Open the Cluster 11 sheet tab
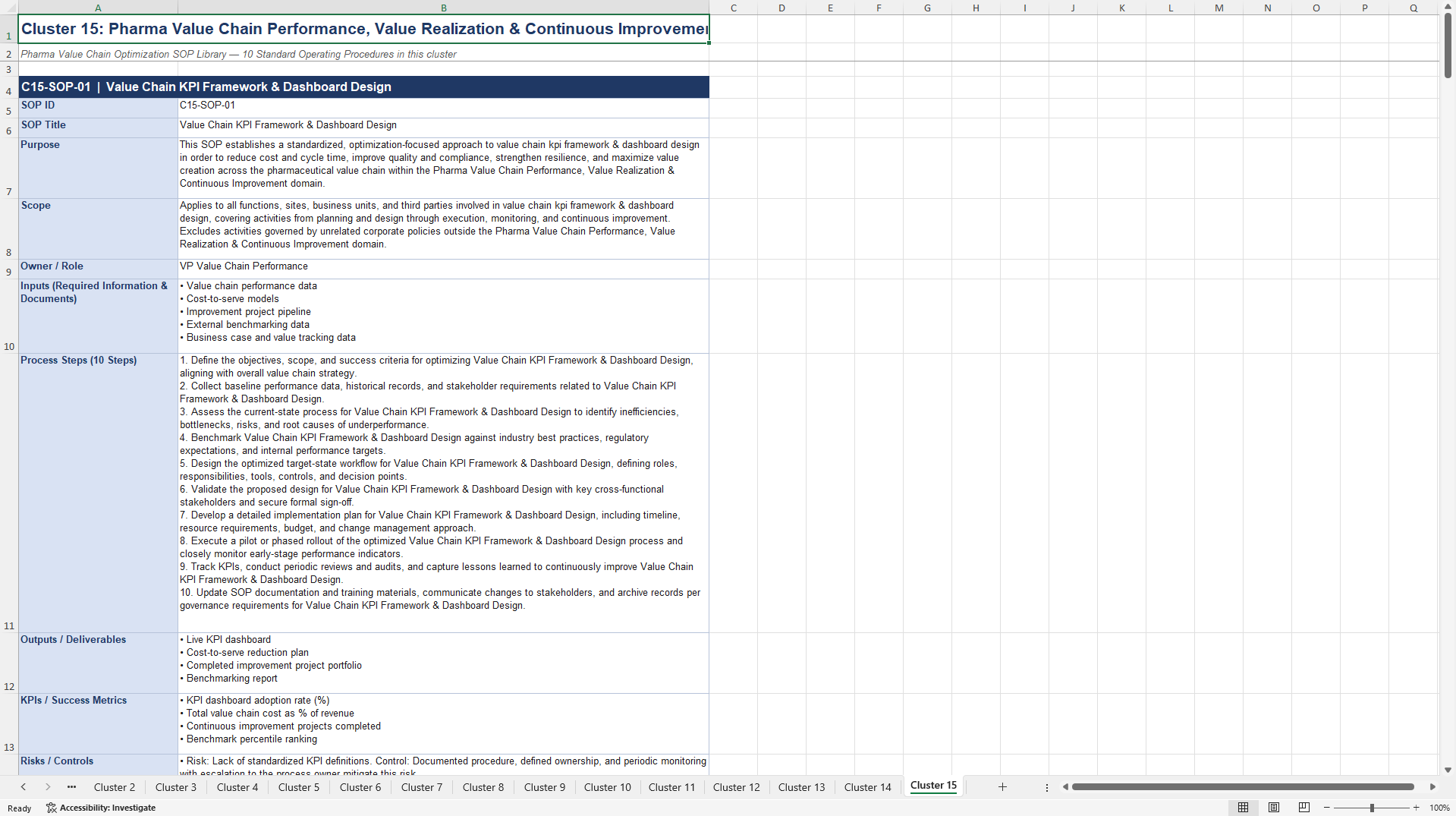 point(671,787)
